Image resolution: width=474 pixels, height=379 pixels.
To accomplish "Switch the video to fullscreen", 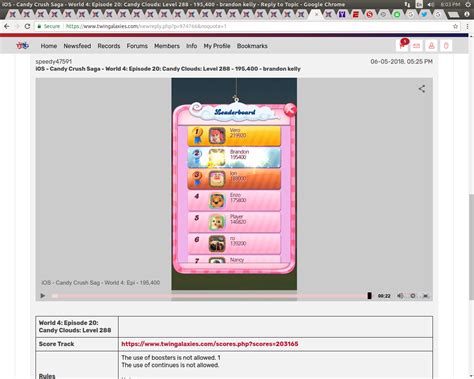I will coord(426,296).
